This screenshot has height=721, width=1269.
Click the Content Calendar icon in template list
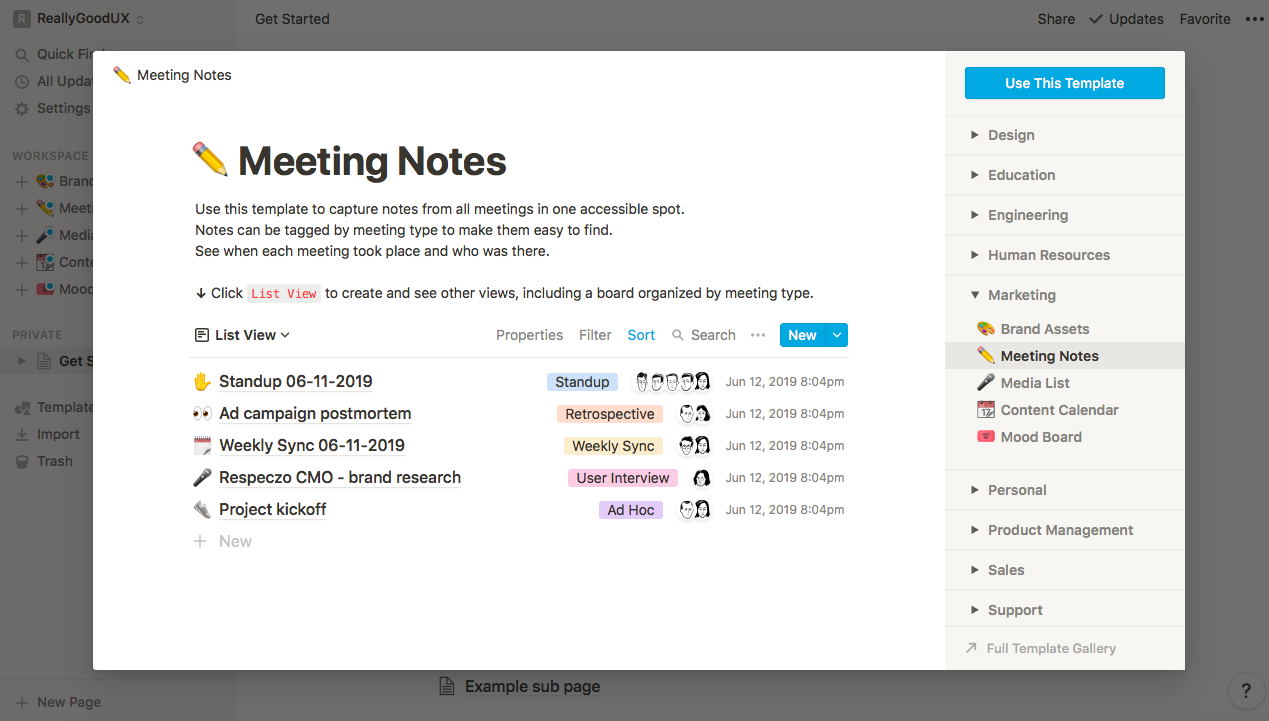[x=985, y=410]
